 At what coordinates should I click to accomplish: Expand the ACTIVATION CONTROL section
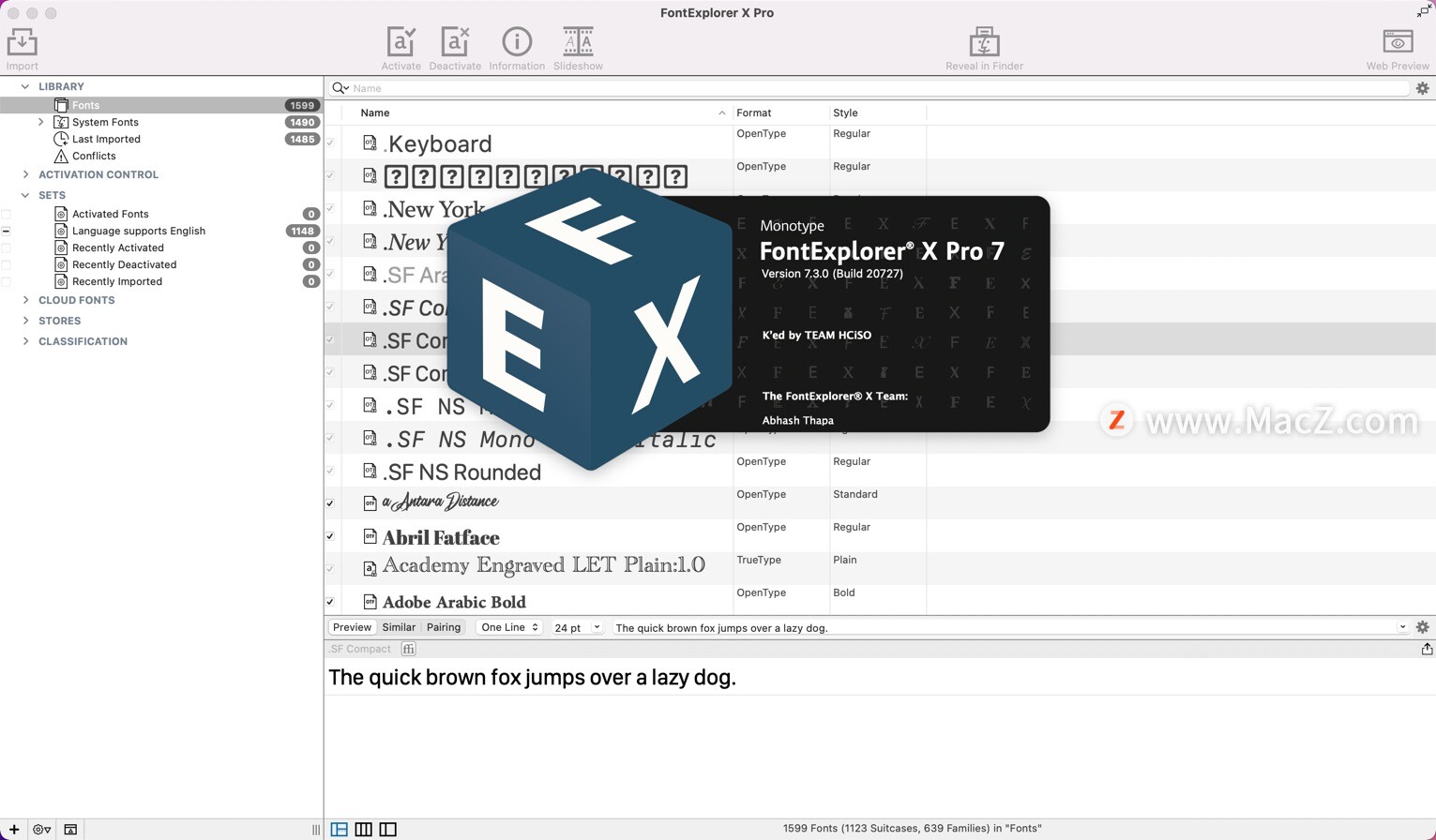pyautogui.click(x=25, y=174)
